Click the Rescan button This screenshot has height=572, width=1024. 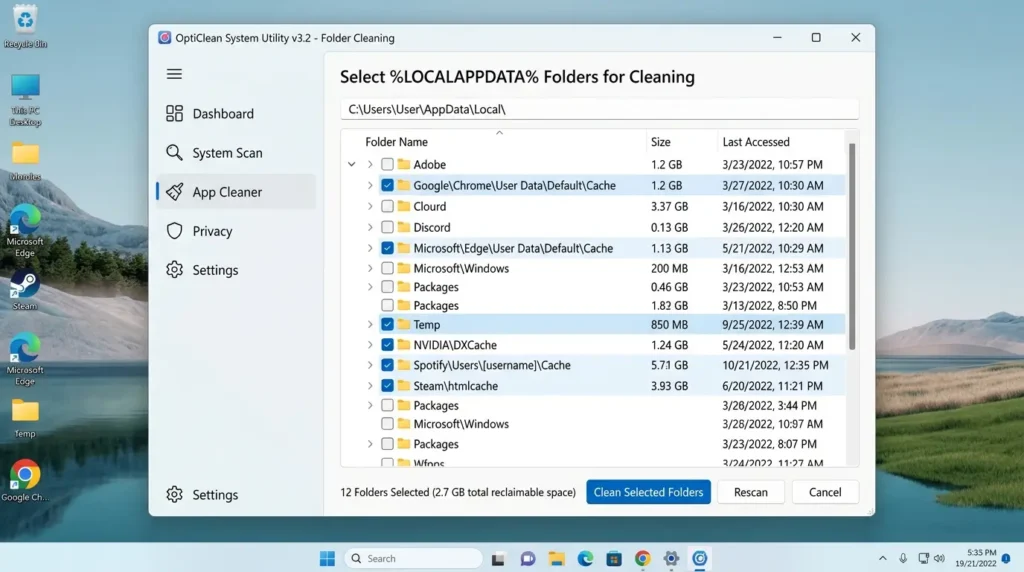[x=750, y=492]
